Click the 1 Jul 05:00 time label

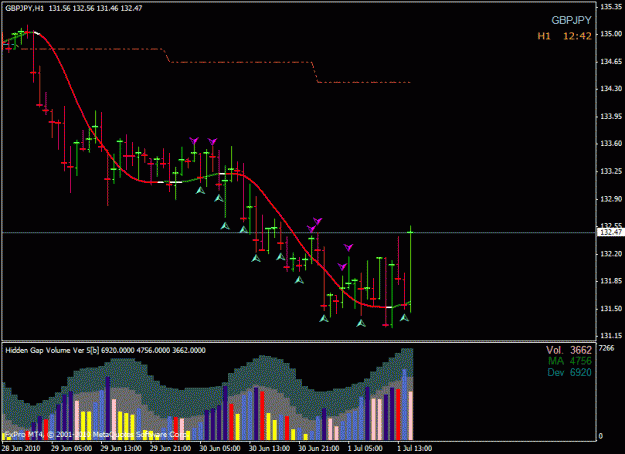(x=366, y=448)
